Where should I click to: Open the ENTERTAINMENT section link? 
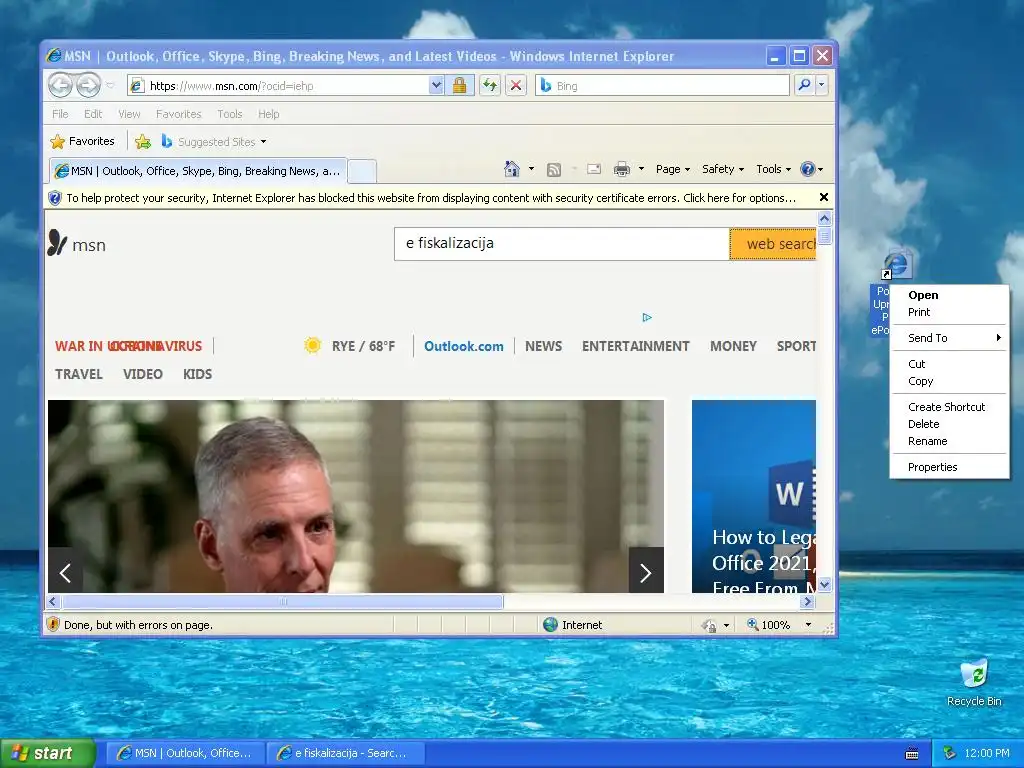(635, 346)
